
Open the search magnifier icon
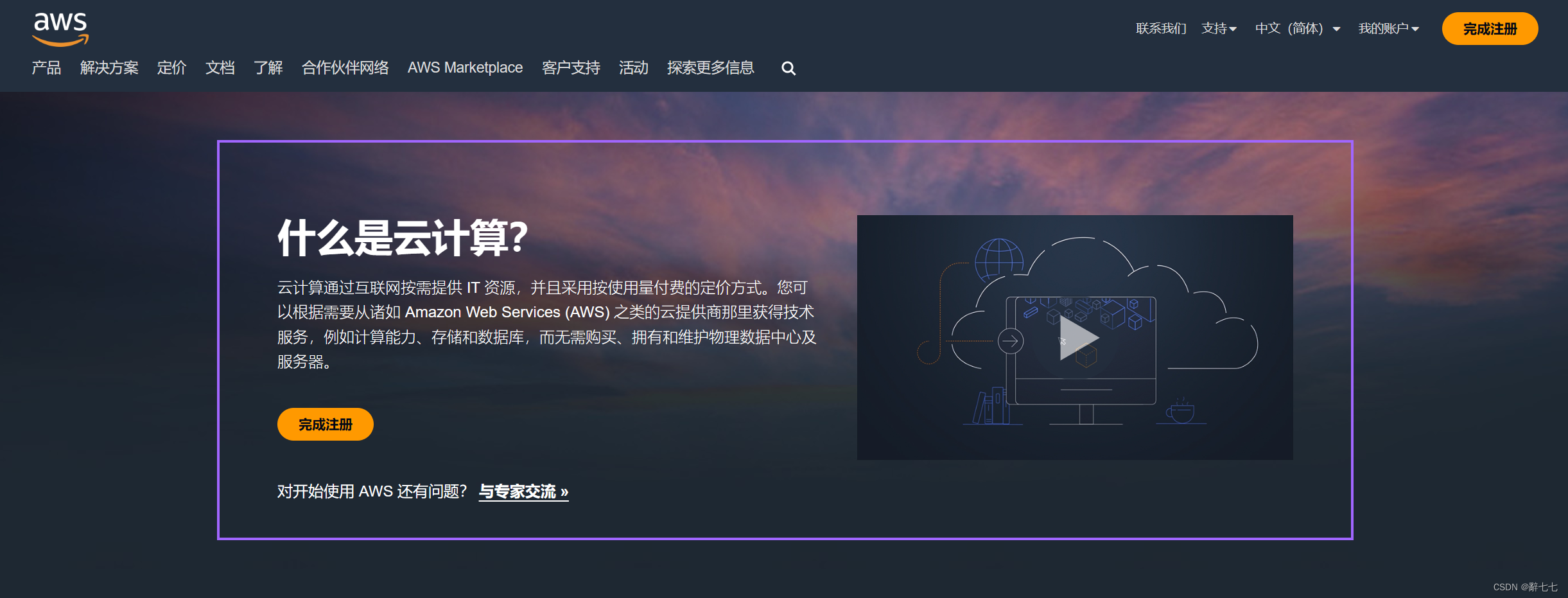point(788,69)
